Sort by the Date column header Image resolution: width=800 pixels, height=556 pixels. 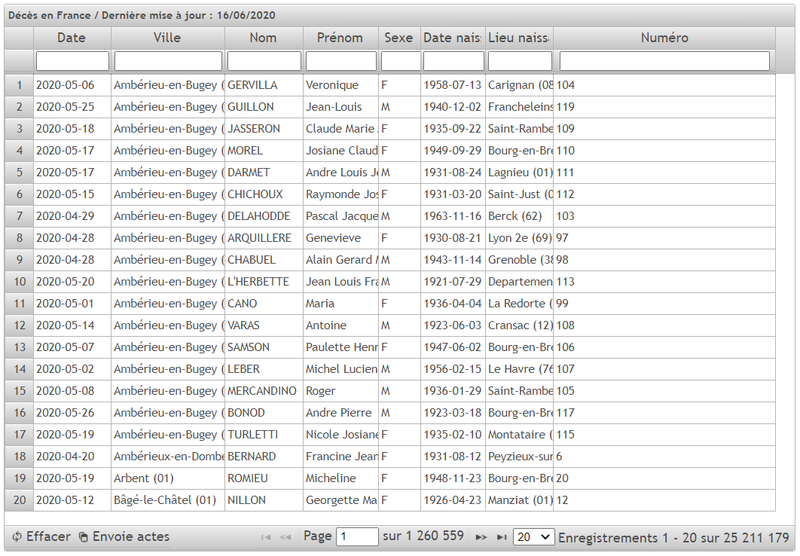click(72, 38)
